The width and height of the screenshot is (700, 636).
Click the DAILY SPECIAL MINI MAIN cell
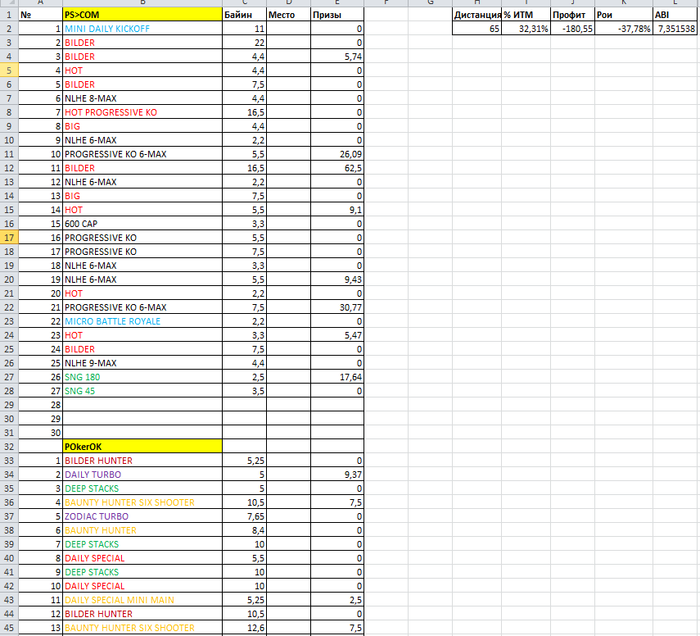tap(142, 600)
